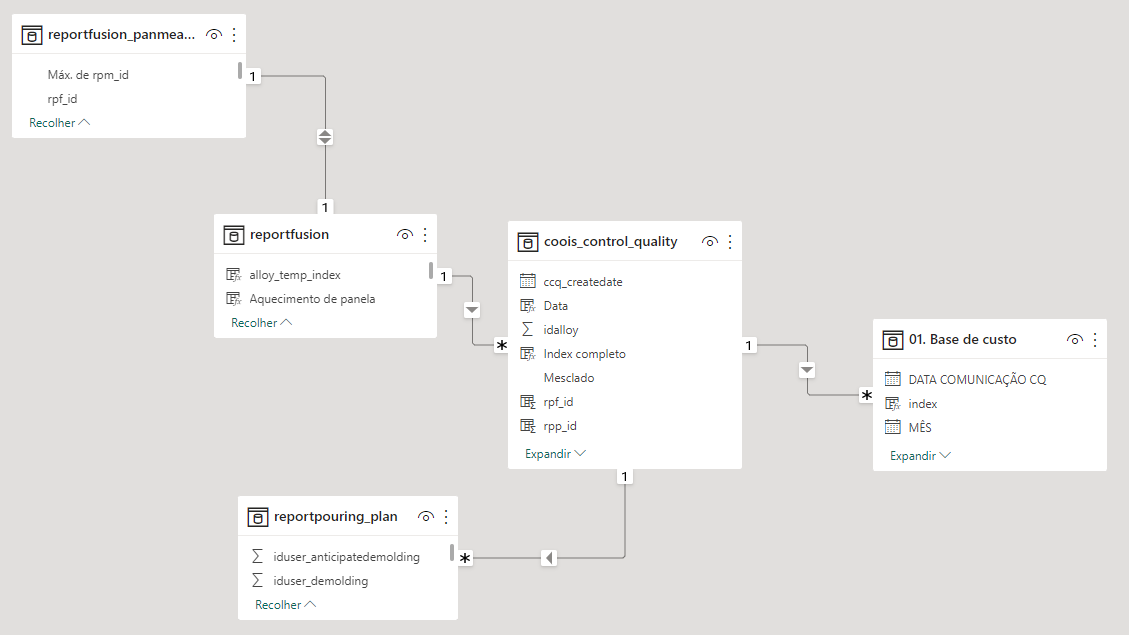
Task: Click the reportfusion_panmea table scrollbar
Action: (240, 71)
